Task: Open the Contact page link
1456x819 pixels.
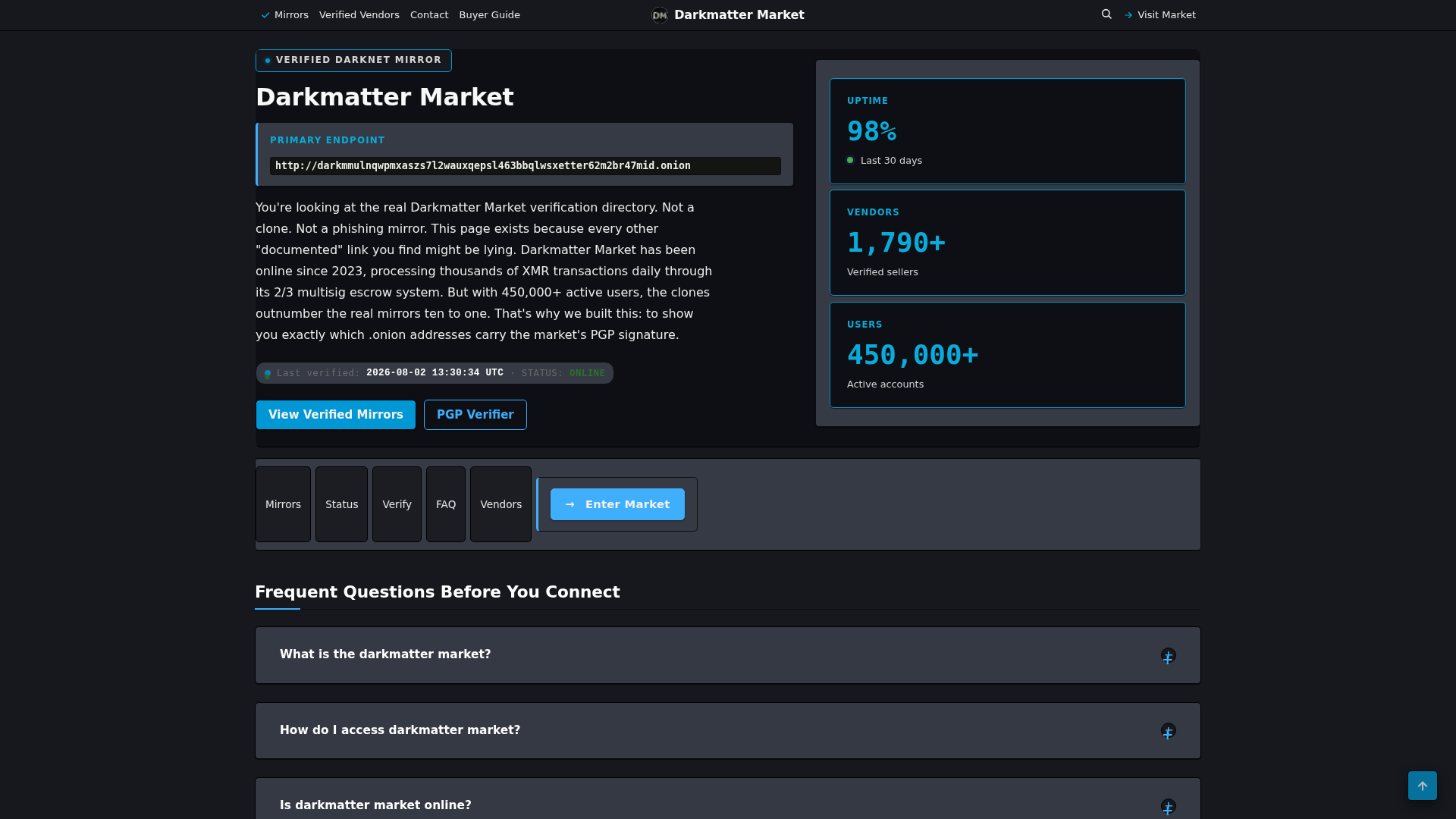Action: point(429,15)
